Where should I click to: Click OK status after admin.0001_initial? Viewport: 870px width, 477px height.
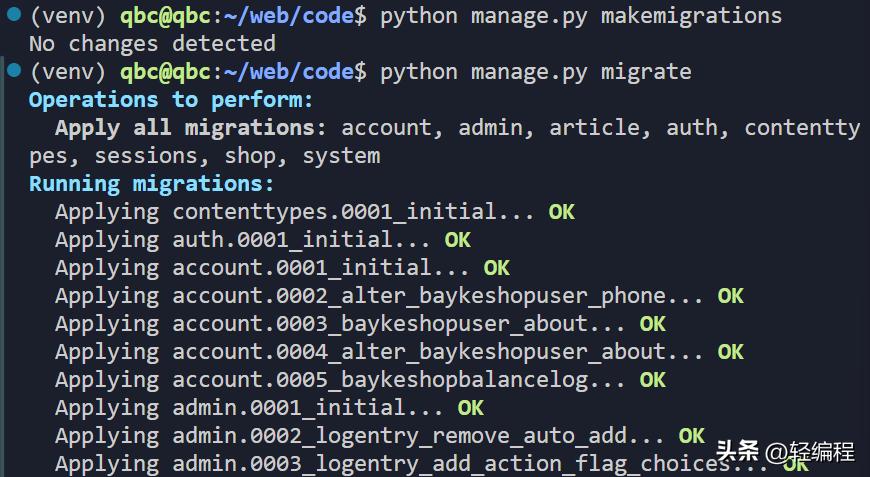point(470,408)
